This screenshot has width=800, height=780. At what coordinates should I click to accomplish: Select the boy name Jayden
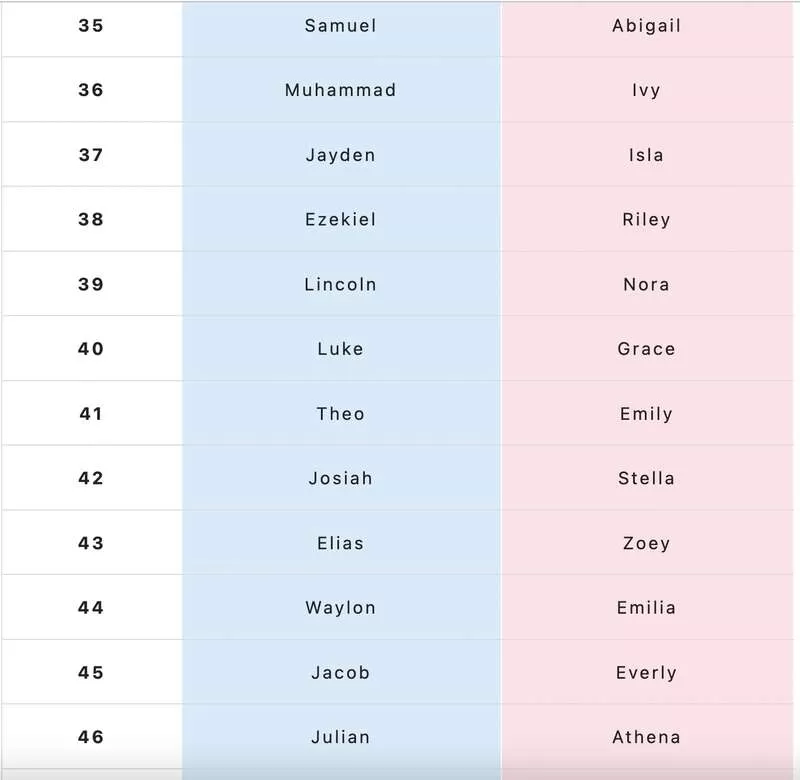(340, 155)
